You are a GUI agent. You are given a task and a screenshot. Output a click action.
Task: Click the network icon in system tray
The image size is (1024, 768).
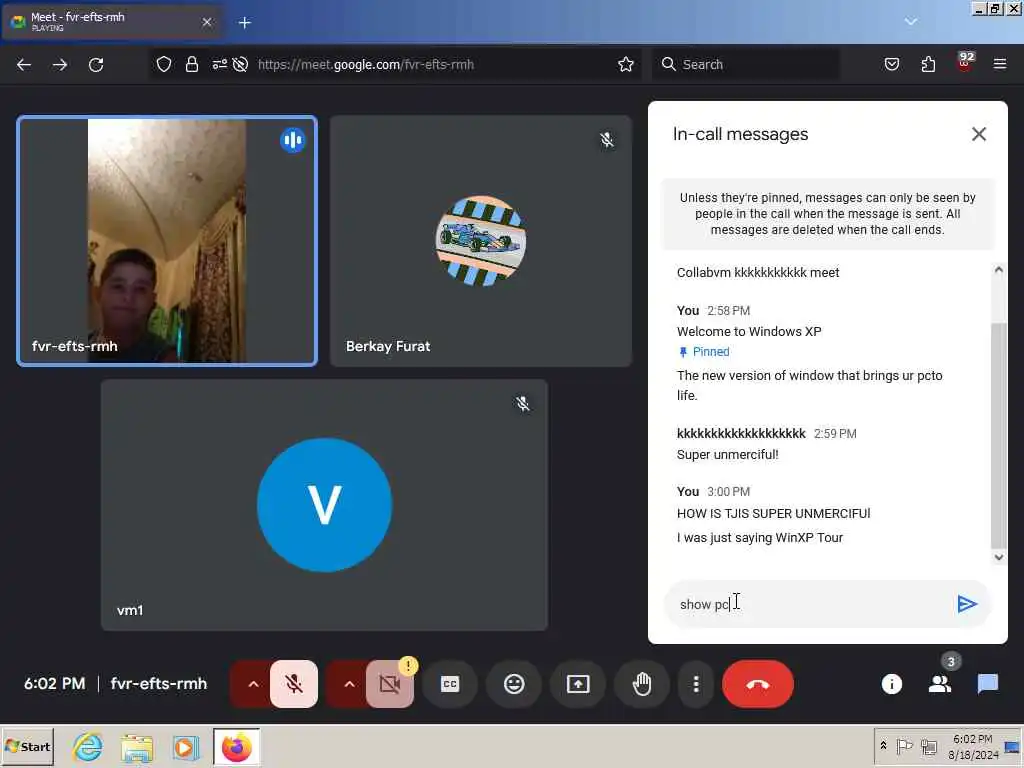pyautogui.click(x=929, y=746)
